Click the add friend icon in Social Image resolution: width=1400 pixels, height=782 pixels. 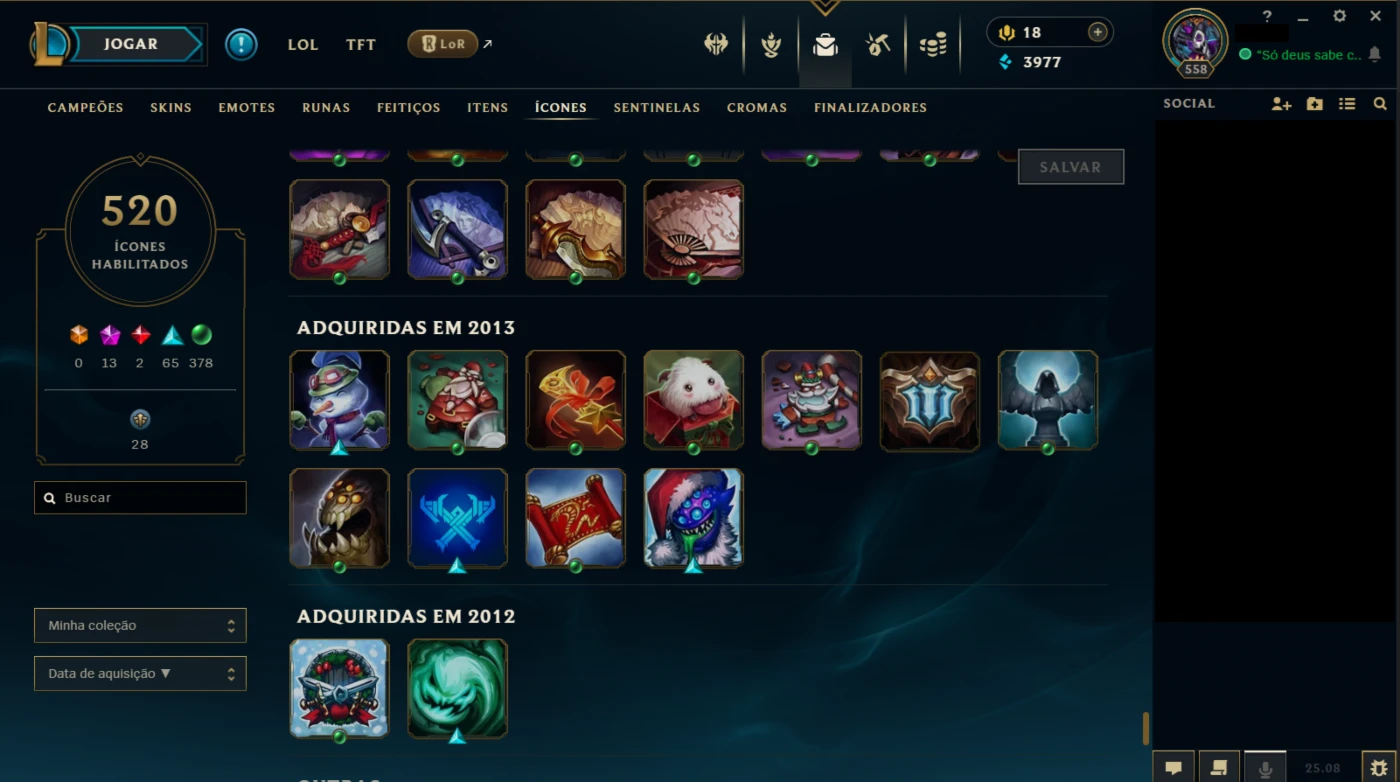[x=1281, y=104]
